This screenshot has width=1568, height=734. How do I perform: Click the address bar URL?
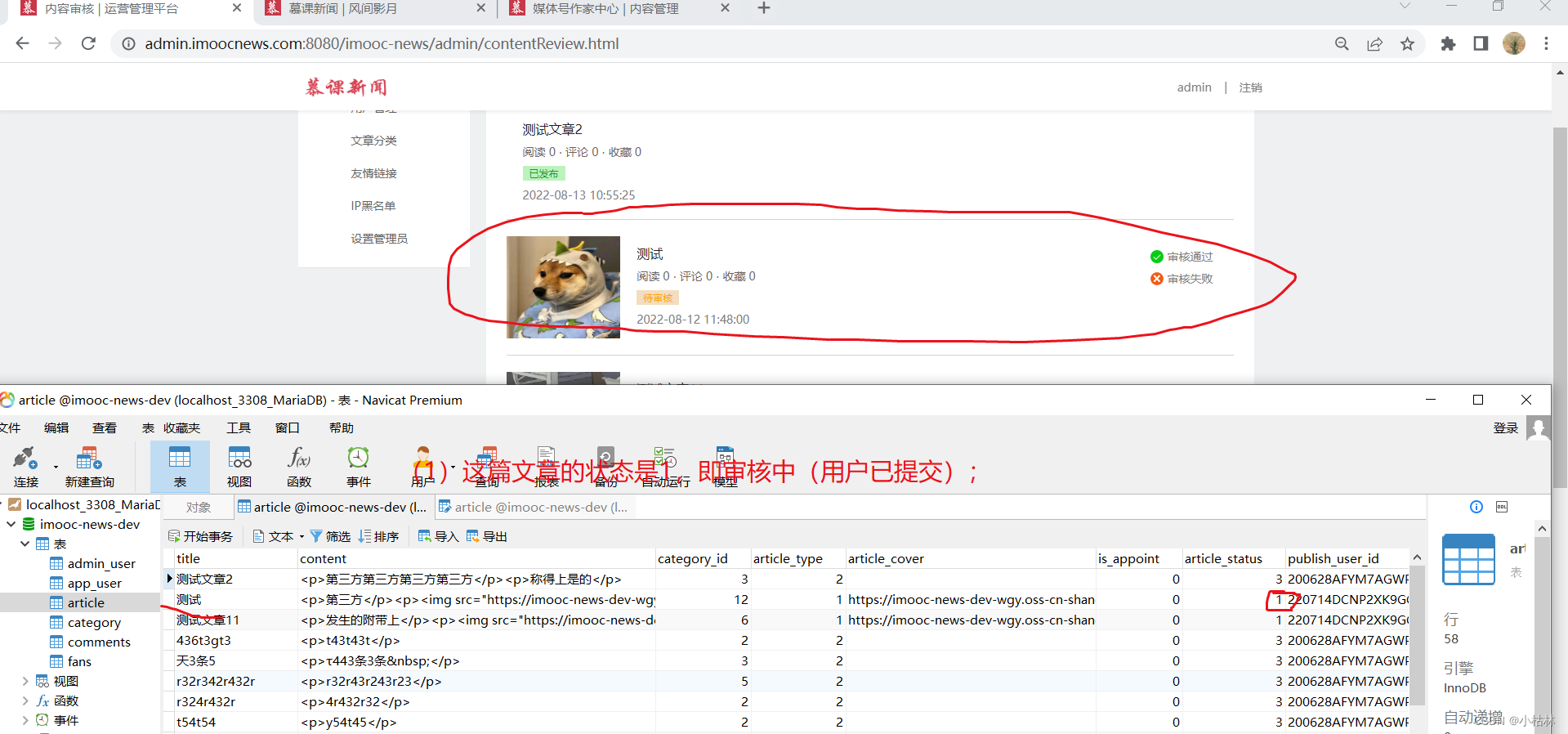382,43
